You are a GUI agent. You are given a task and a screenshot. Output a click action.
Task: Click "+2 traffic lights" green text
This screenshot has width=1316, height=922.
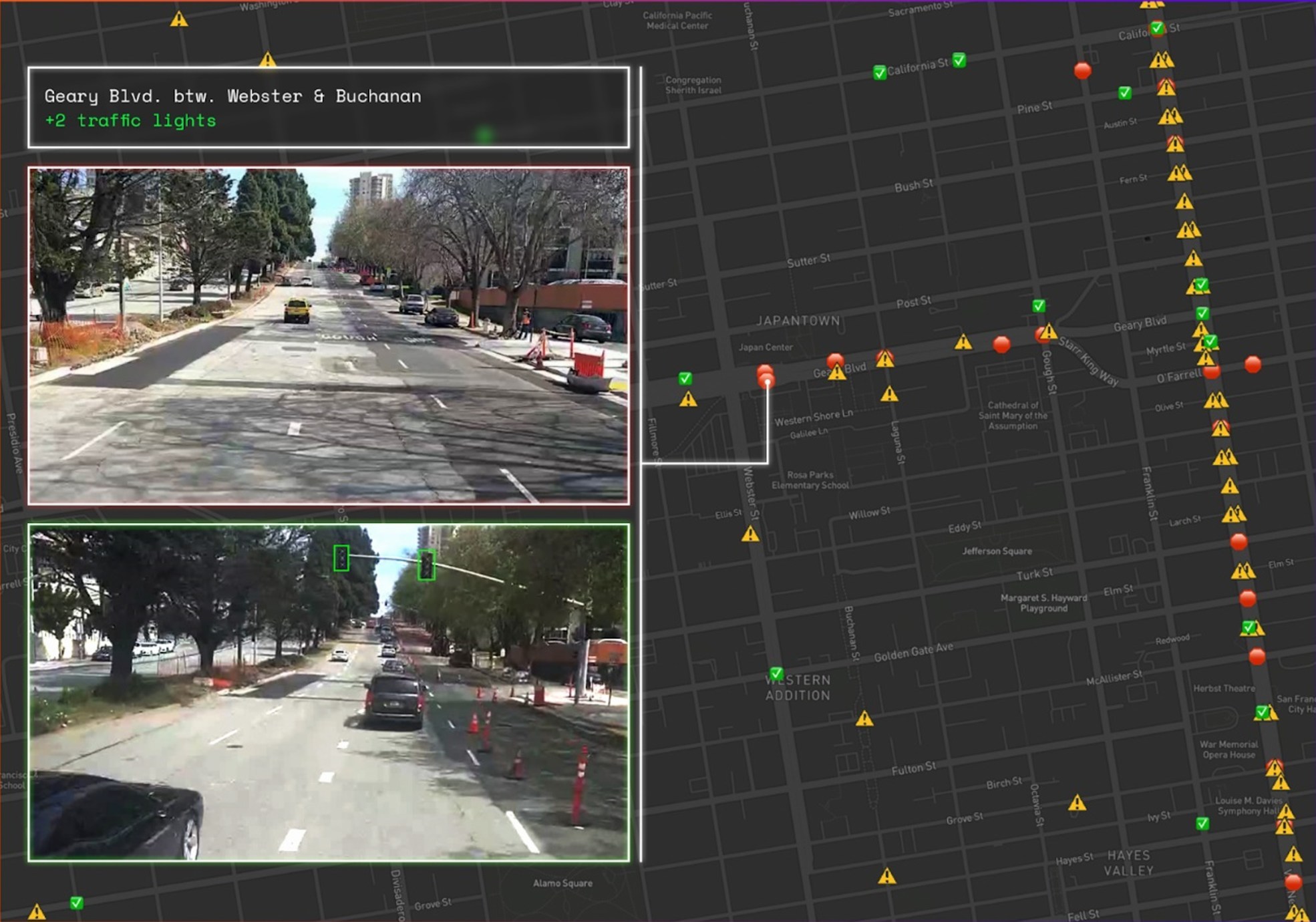[130, 121]
